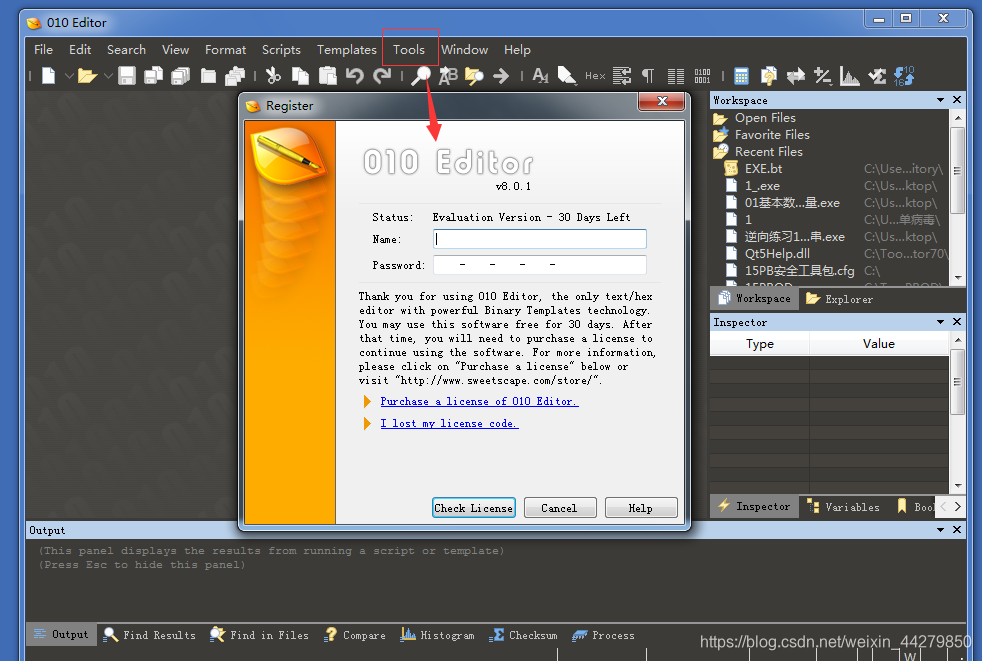The image size is (982, 661).
Task: Click the Find magnifier icon
Action: tap(420, 76)
